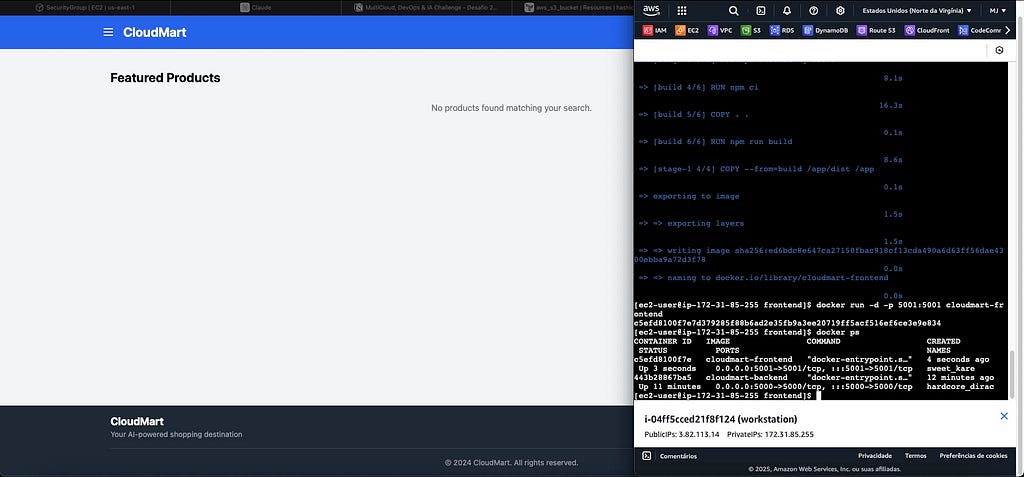
Task: Open the Termos link
Action: [x=916, y=455]
